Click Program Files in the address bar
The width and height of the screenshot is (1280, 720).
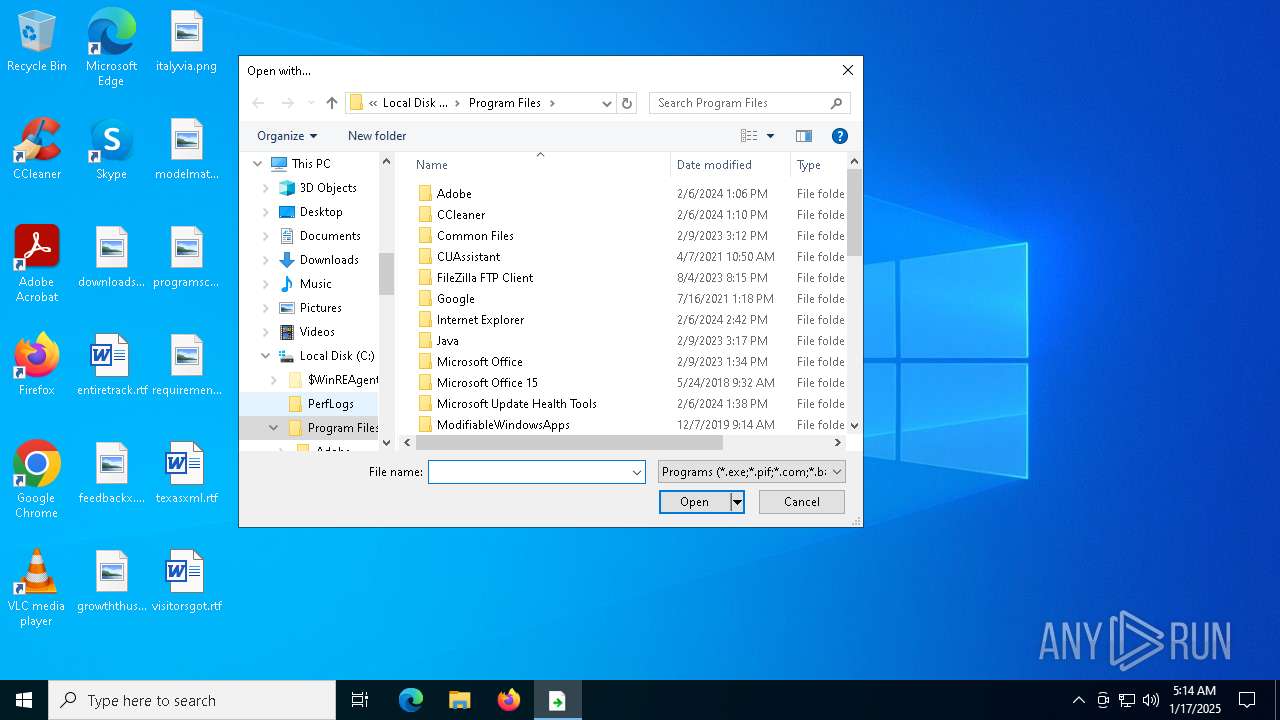(505, 103)
